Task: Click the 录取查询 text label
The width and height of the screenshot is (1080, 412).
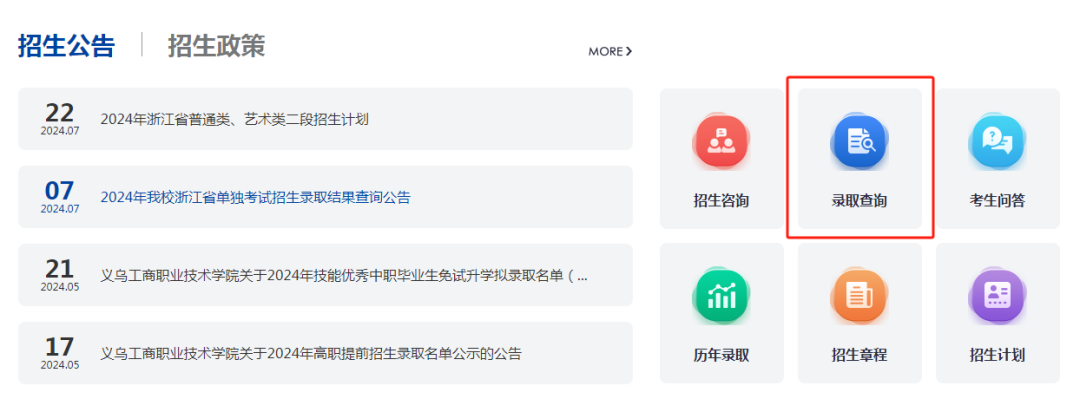Action: [860, 200]
